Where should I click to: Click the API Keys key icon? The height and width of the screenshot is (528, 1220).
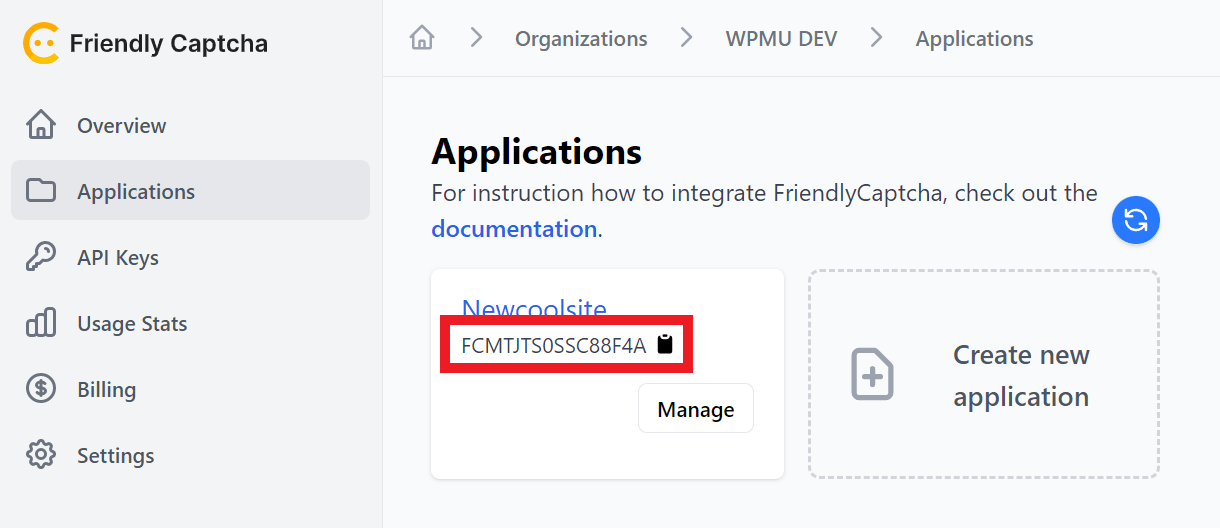[41, 257]
